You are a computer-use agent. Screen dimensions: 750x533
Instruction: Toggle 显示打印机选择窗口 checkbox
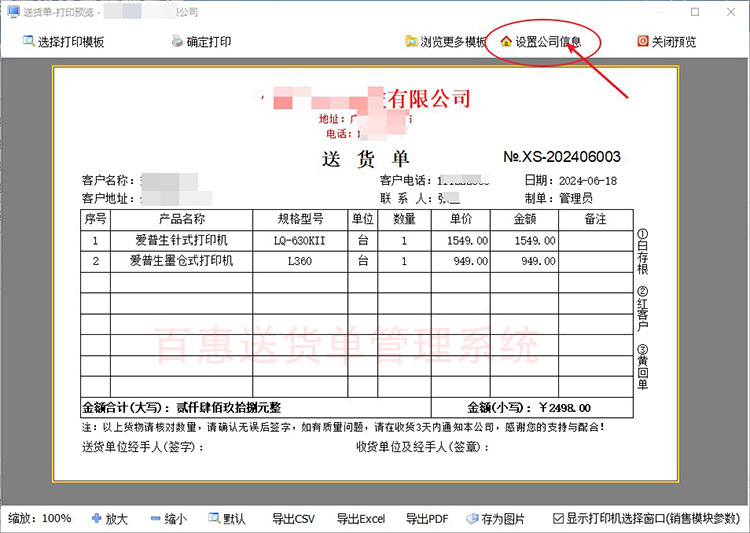pyautogui.click(x=558, y=519)
